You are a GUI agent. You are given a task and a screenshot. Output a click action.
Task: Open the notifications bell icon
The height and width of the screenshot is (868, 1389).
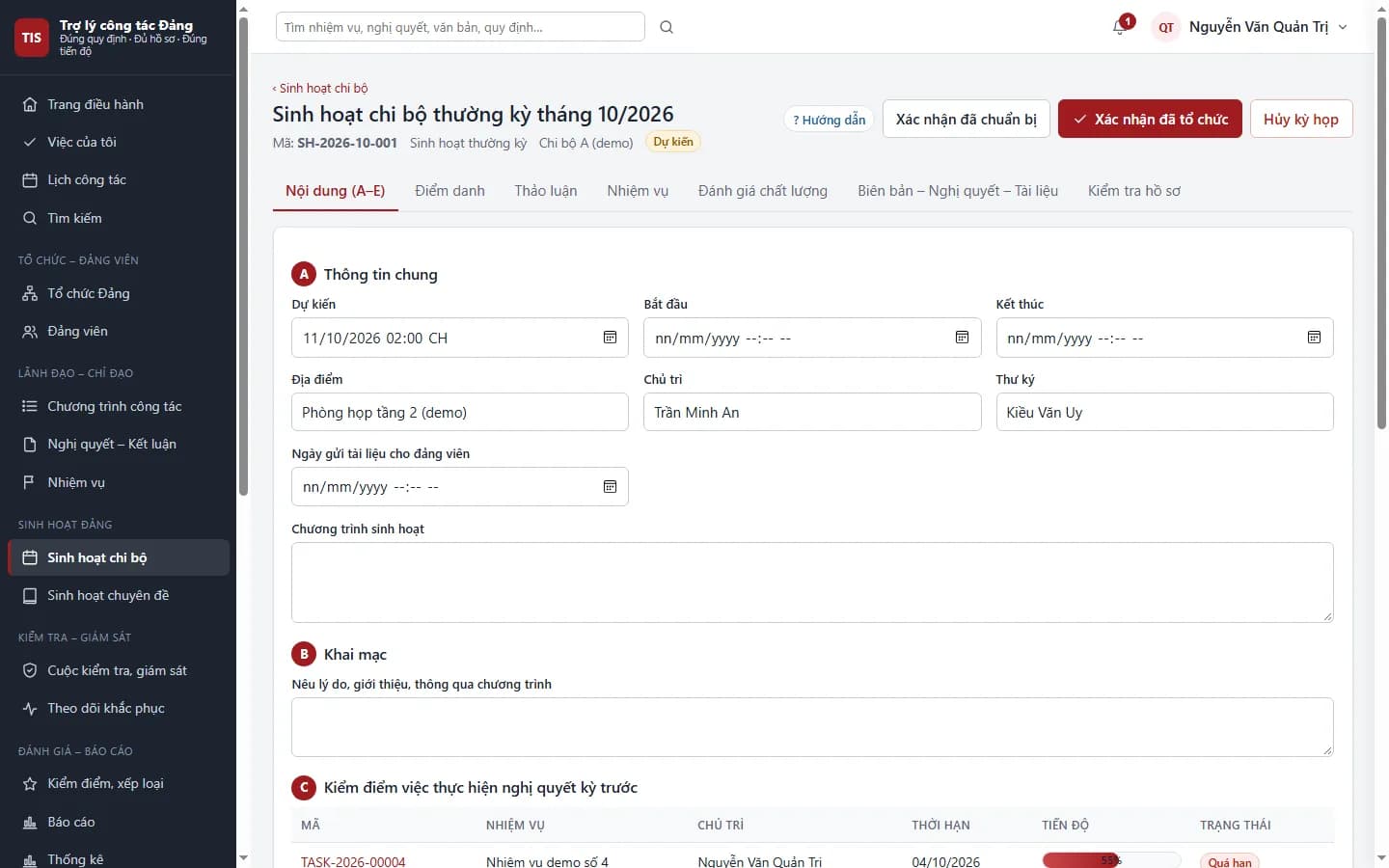tap(1119, 27)
